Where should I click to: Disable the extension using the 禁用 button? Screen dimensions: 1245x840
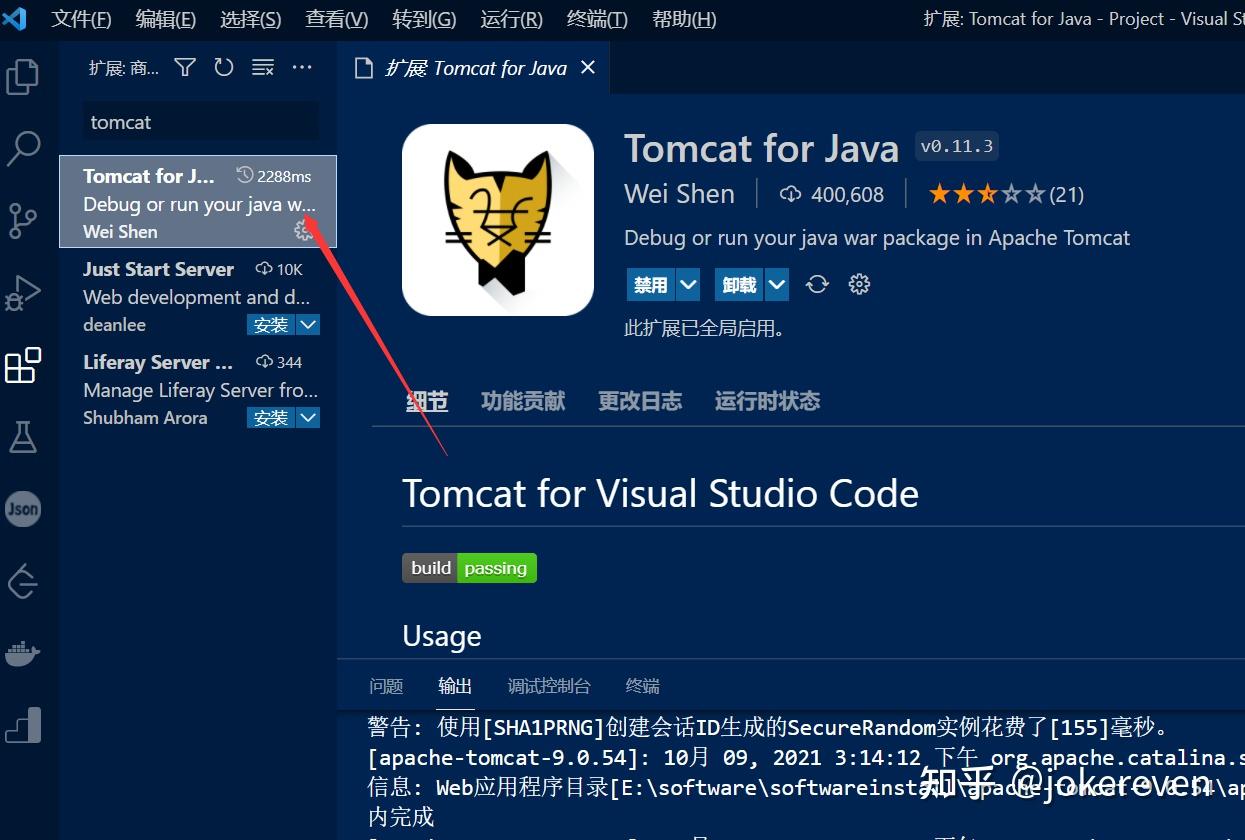pos(650,284)
